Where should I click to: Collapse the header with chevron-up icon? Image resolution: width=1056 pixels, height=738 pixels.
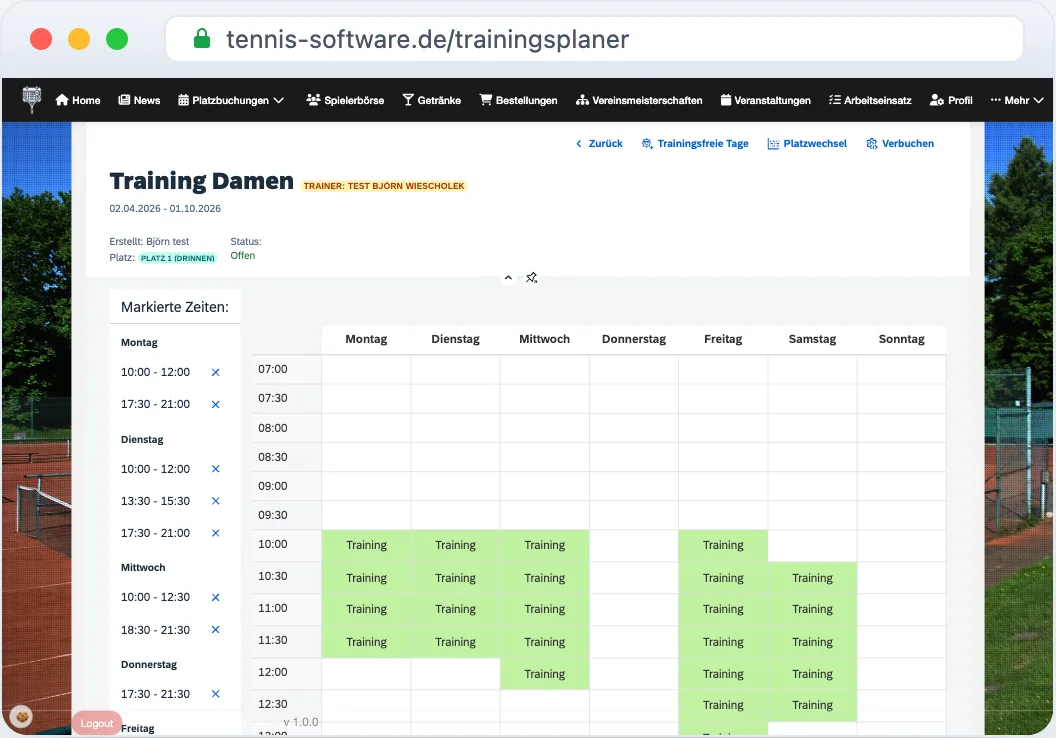click(x=508, y=277)
